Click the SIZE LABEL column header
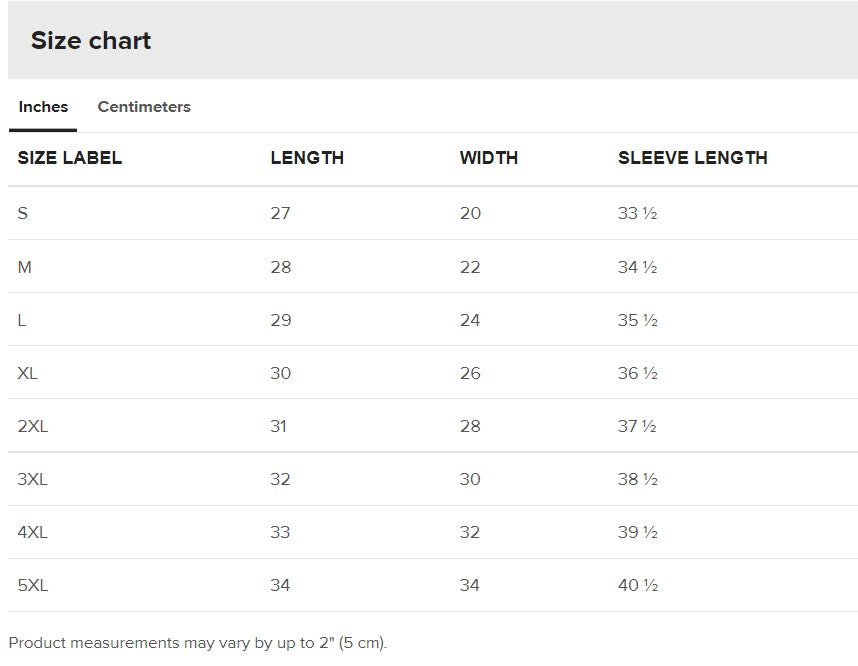The height and width of the screenshot is (666, 858). [70, 158]
